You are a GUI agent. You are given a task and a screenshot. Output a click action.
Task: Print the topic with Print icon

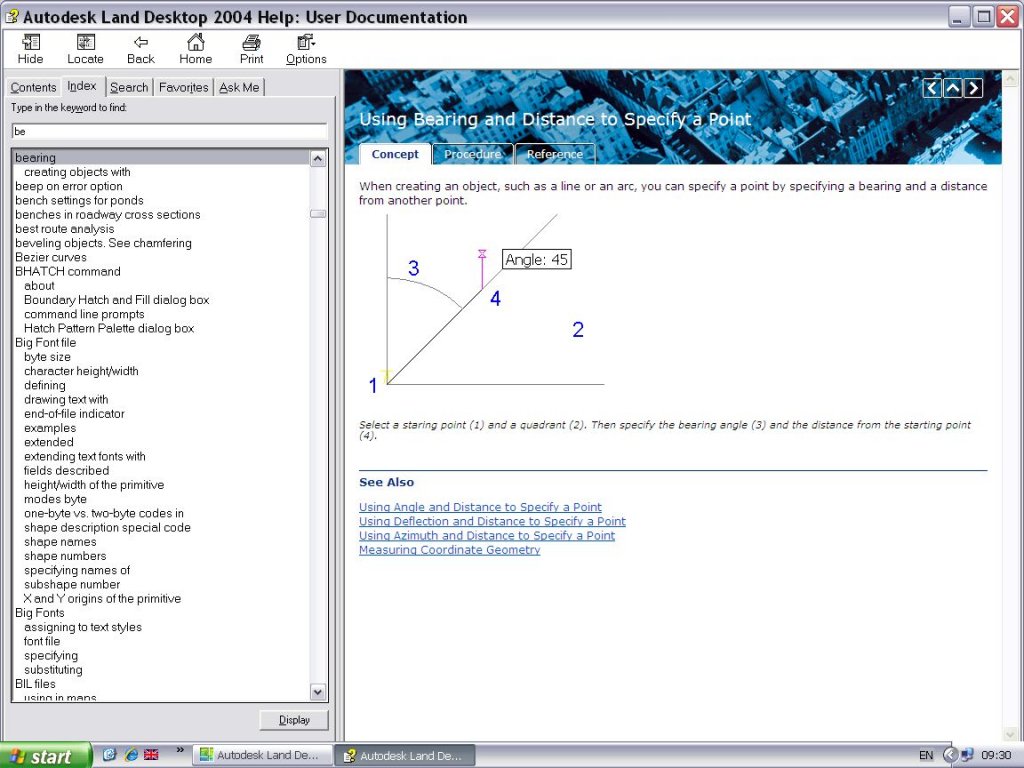pyautogui.click(x=252, y=43)
